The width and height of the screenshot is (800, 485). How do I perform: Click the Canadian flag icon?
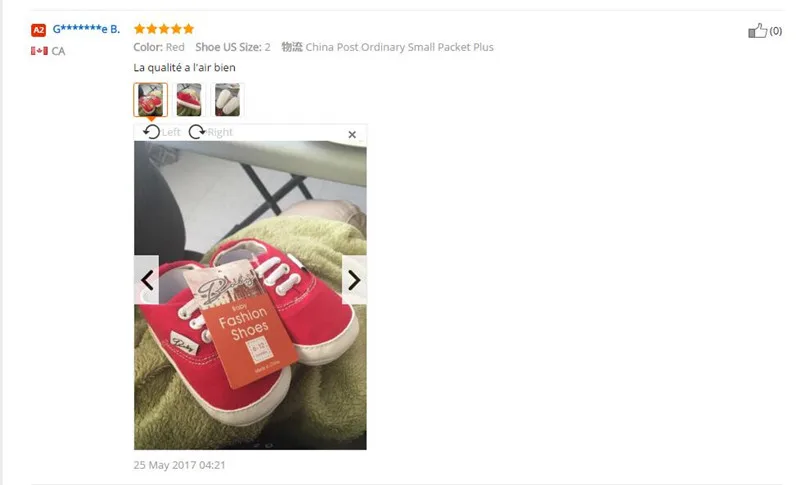click(39, 51)
